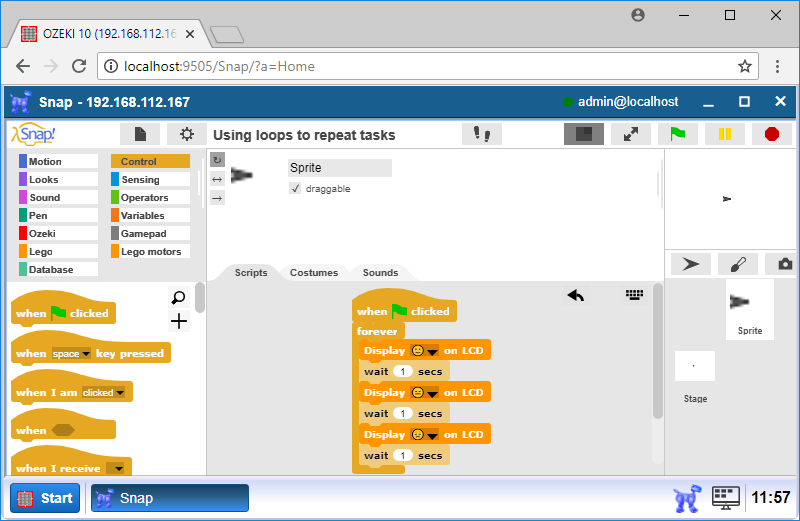Click the scripts area vertical scrollbar
This screenshot has height=521, width=800.
658,352
